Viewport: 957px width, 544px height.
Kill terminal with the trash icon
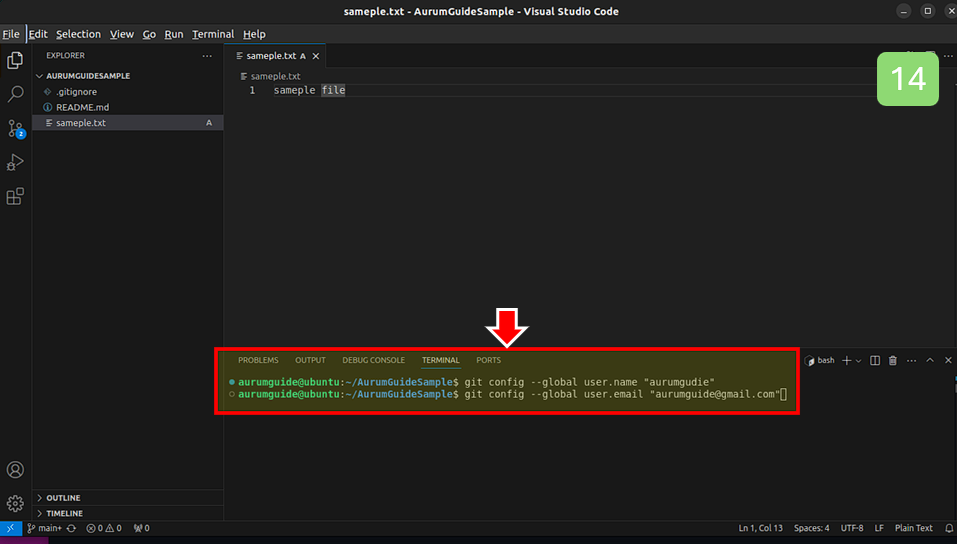point(892,360)
